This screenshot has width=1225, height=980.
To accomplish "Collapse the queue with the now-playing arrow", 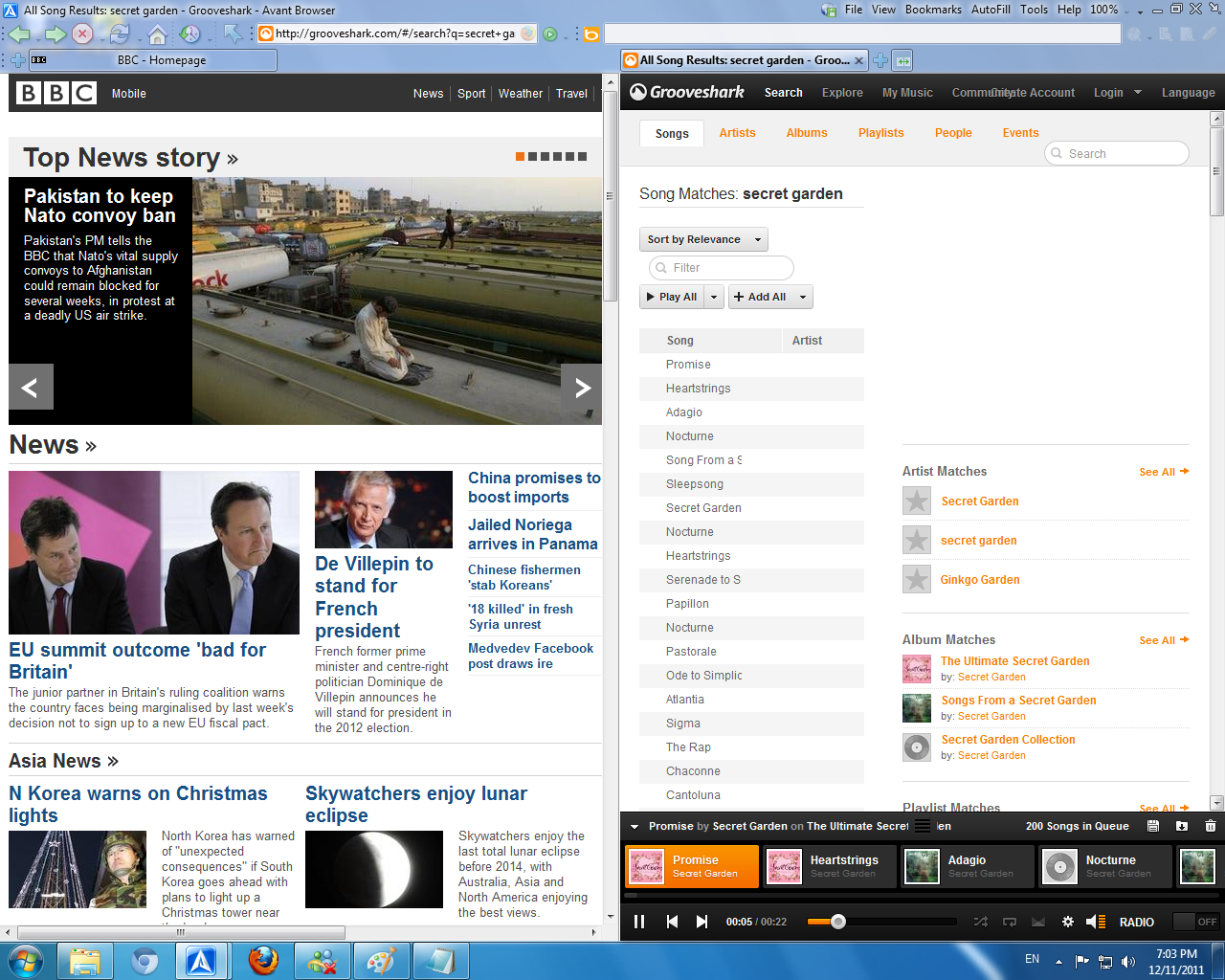I will [635, 826].
